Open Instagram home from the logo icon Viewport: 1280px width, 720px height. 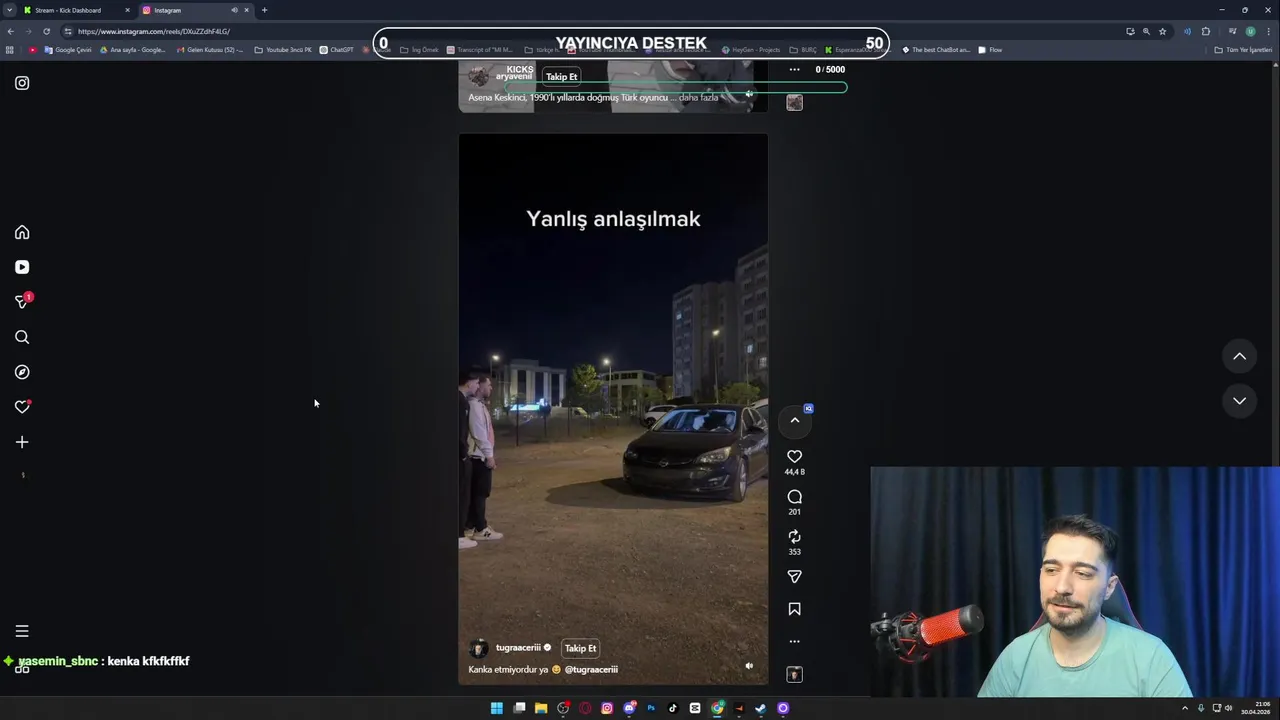point(22,83)
